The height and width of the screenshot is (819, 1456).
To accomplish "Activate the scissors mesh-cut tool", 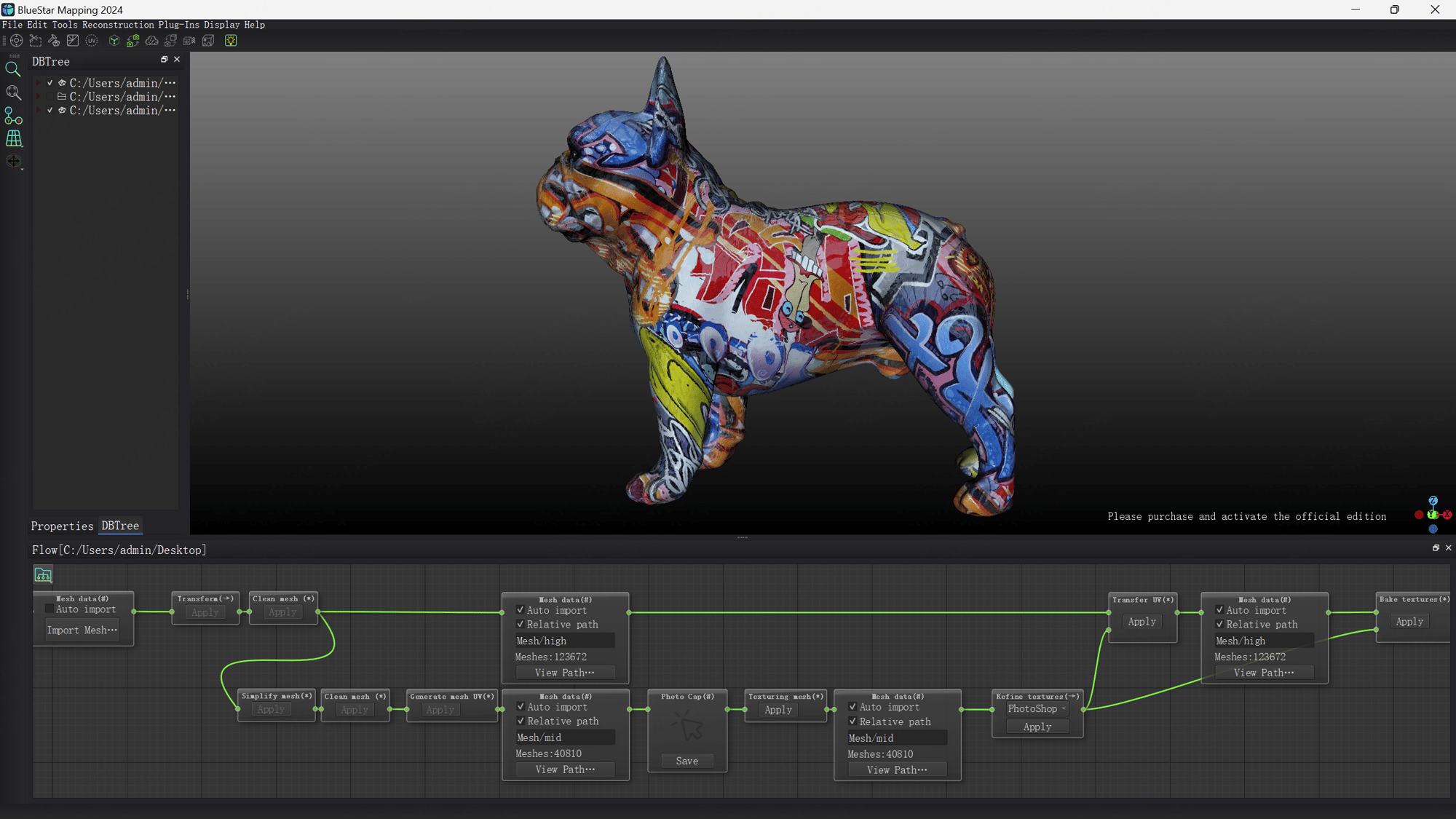I will pyautogui.click(x=35, y=41).
